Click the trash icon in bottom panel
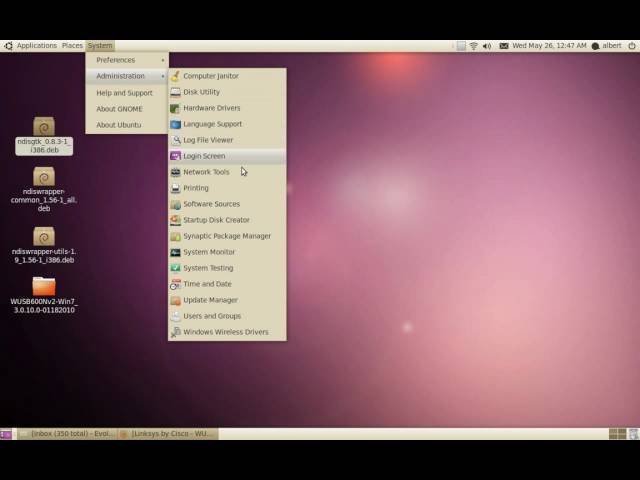The height and width of the screenshot is (480, 640). click(634, 434)
